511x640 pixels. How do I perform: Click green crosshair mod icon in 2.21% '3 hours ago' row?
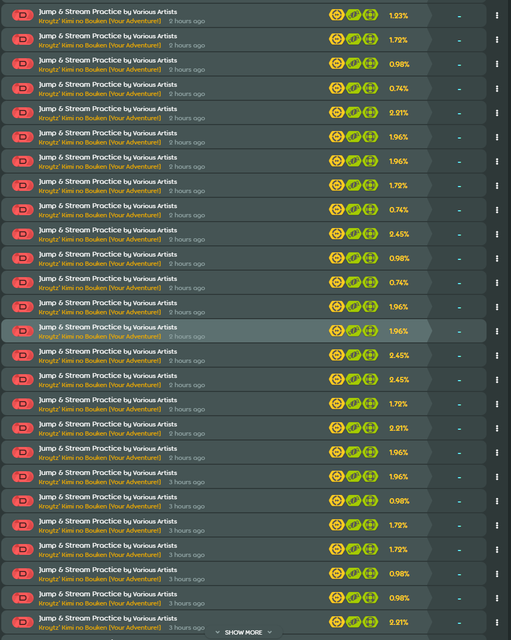[x=370, y=622]
